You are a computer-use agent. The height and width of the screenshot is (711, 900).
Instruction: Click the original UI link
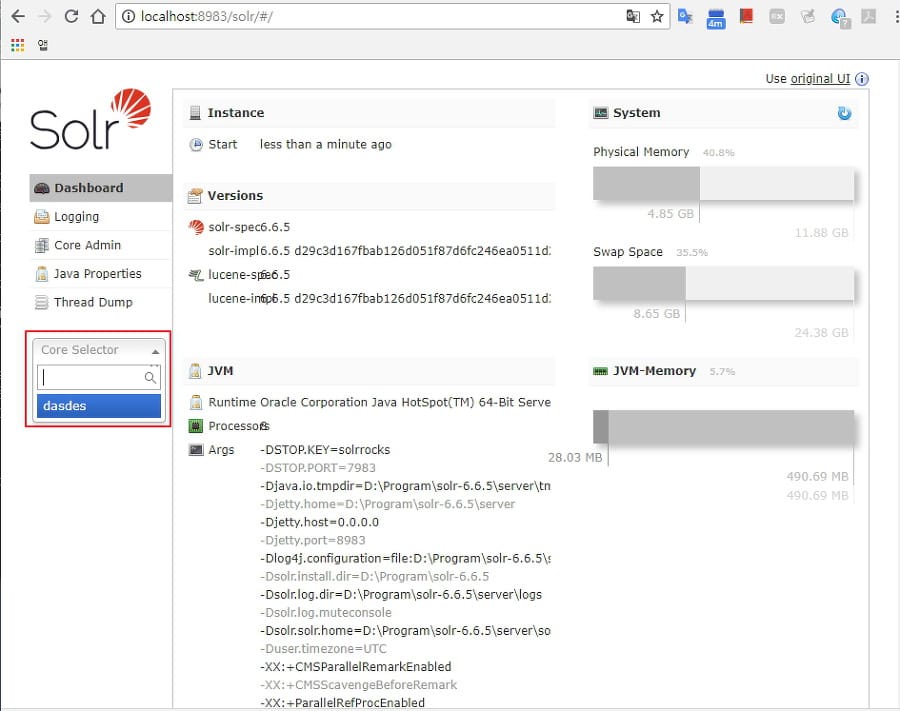click(820, 79)
